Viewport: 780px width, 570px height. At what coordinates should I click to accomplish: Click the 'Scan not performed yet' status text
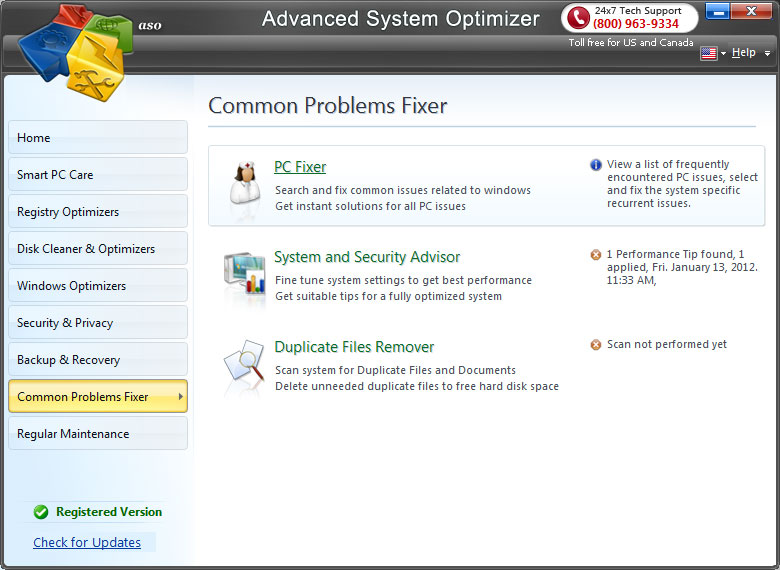(667, 344)
